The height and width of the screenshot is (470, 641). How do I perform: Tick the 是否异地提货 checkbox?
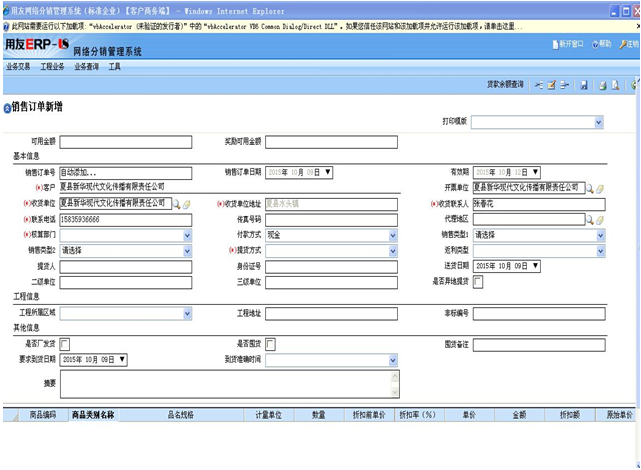[478, 282]
